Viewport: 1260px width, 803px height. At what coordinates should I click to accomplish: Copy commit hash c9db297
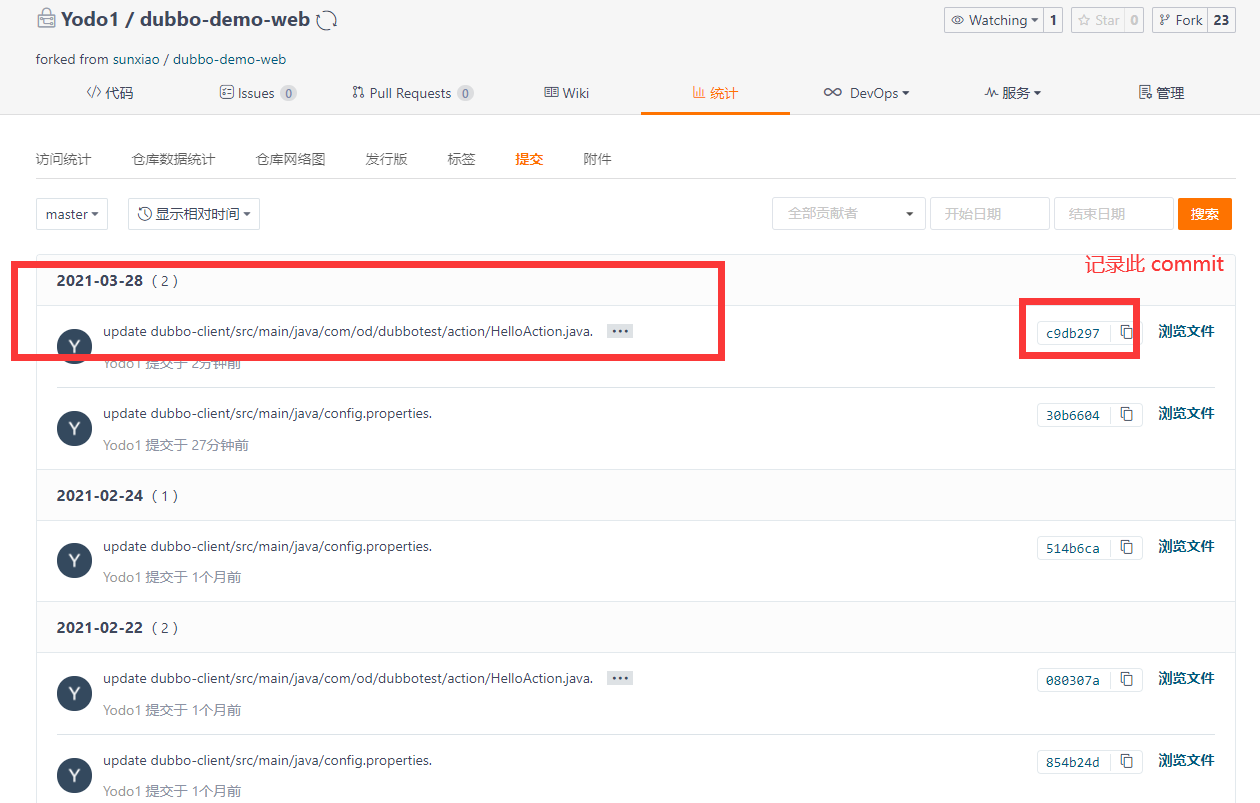(x=1126, y=332)
